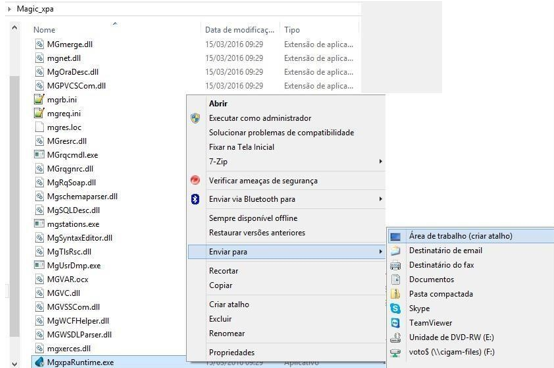Click the zipped folder icon for Pasta compactada
The image size is (554, 368).
click(x=395, y=294)
